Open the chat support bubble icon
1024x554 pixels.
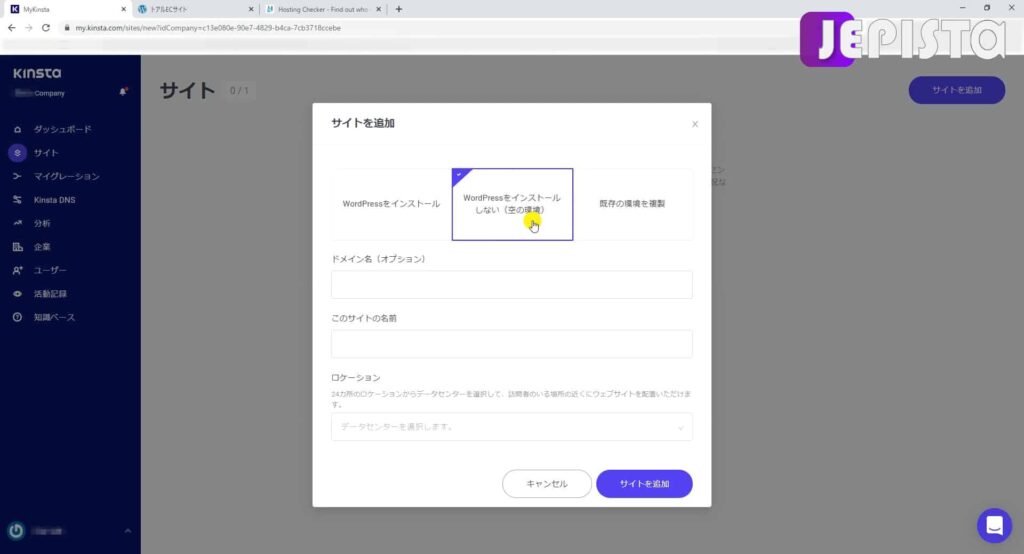pos(994,525)
